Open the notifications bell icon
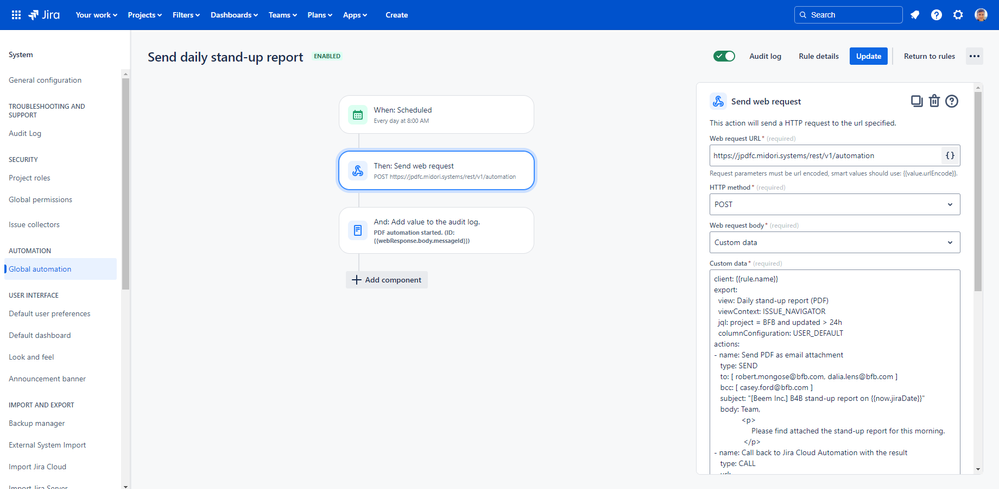Screen dimensions: 999x489 pyautogui.click(x=915, y=15)
